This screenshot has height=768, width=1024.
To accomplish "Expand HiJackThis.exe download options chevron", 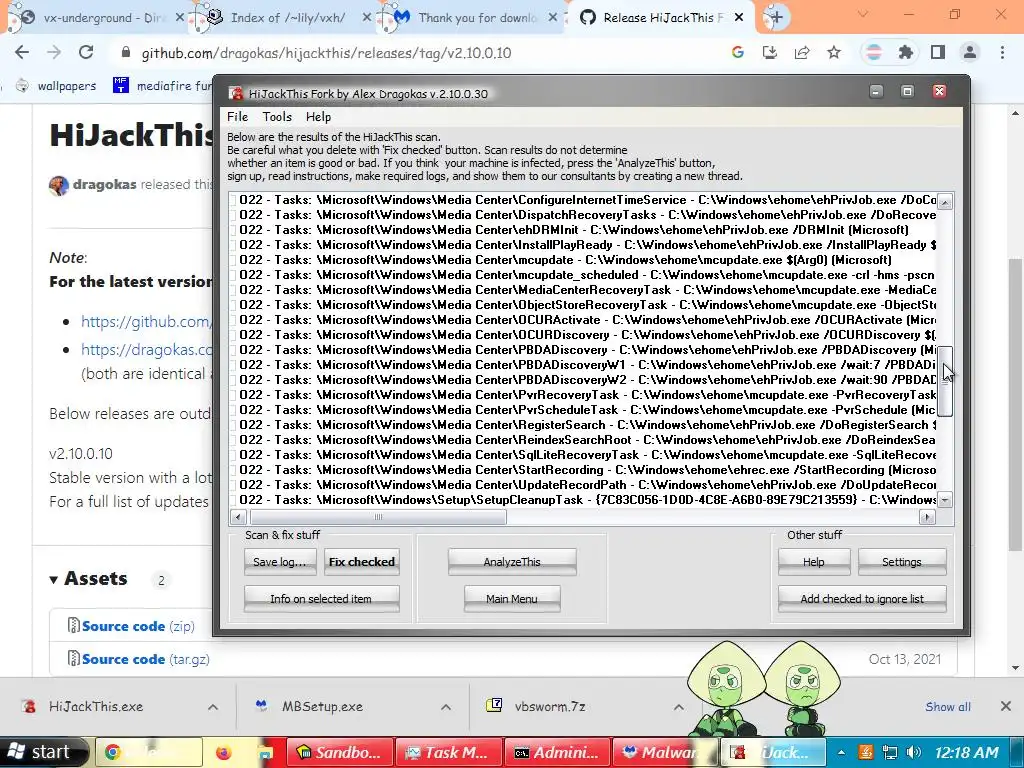I will 213,707.
